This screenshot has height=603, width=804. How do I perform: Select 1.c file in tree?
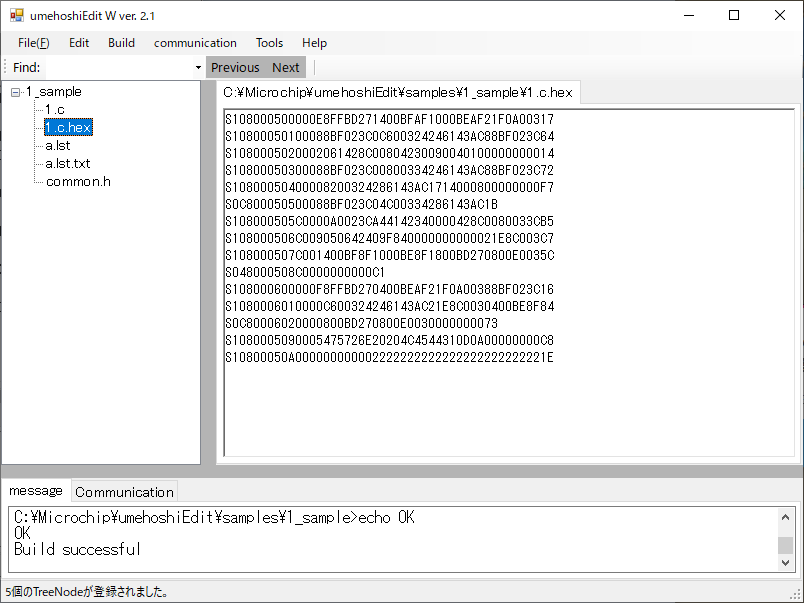[x=55, y=110]
